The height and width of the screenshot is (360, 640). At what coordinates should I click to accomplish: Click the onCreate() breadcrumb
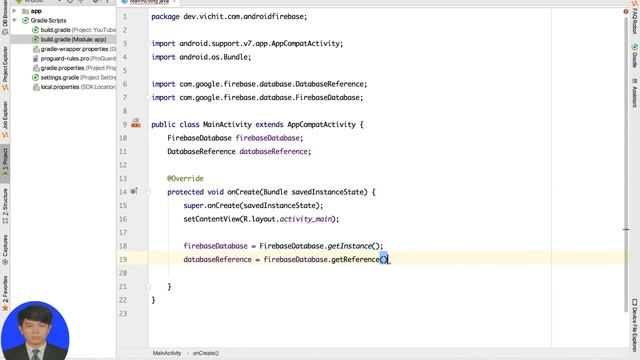pos(206,353)
